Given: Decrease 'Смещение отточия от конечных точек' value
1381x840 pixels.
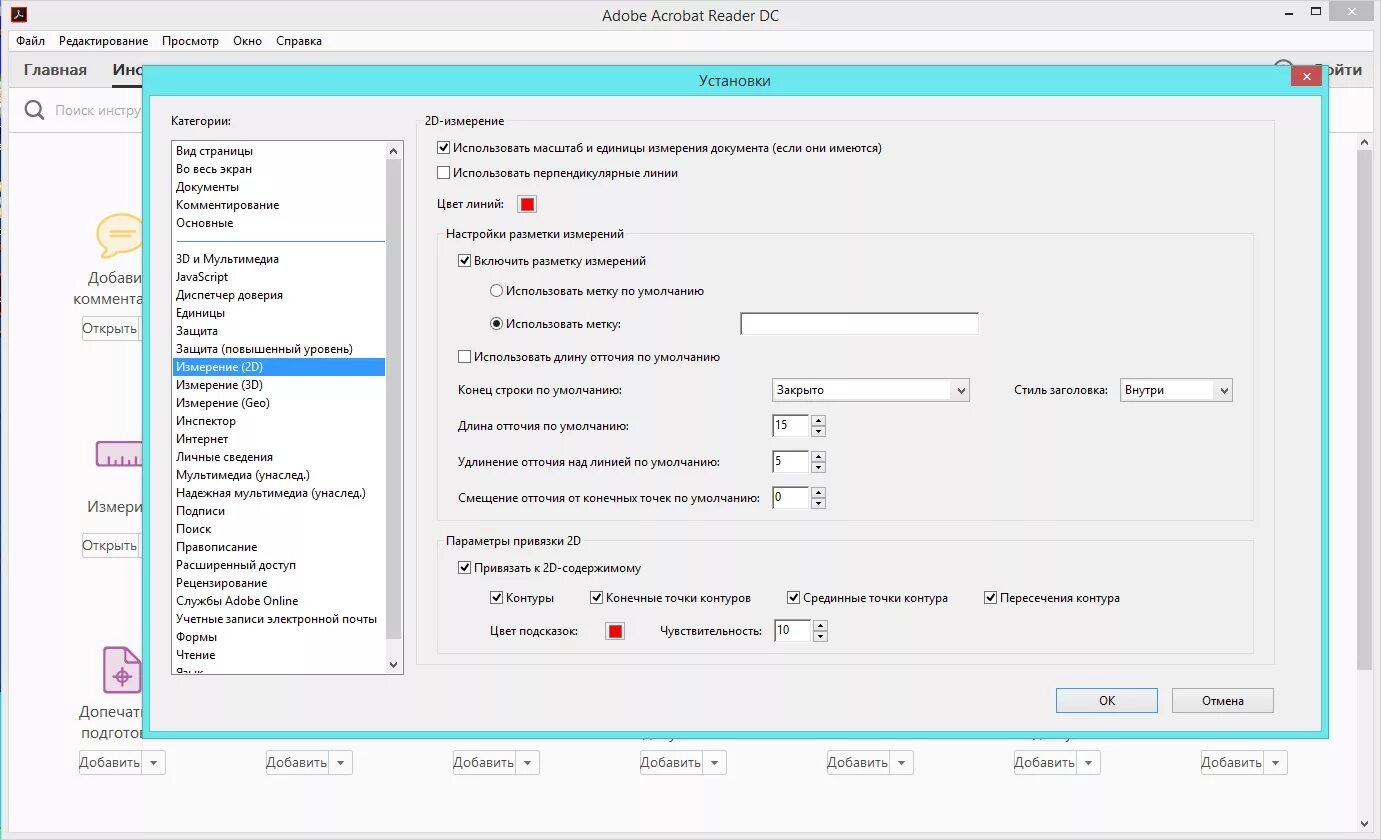Looking at the screenshot, I should coord(819,503).
